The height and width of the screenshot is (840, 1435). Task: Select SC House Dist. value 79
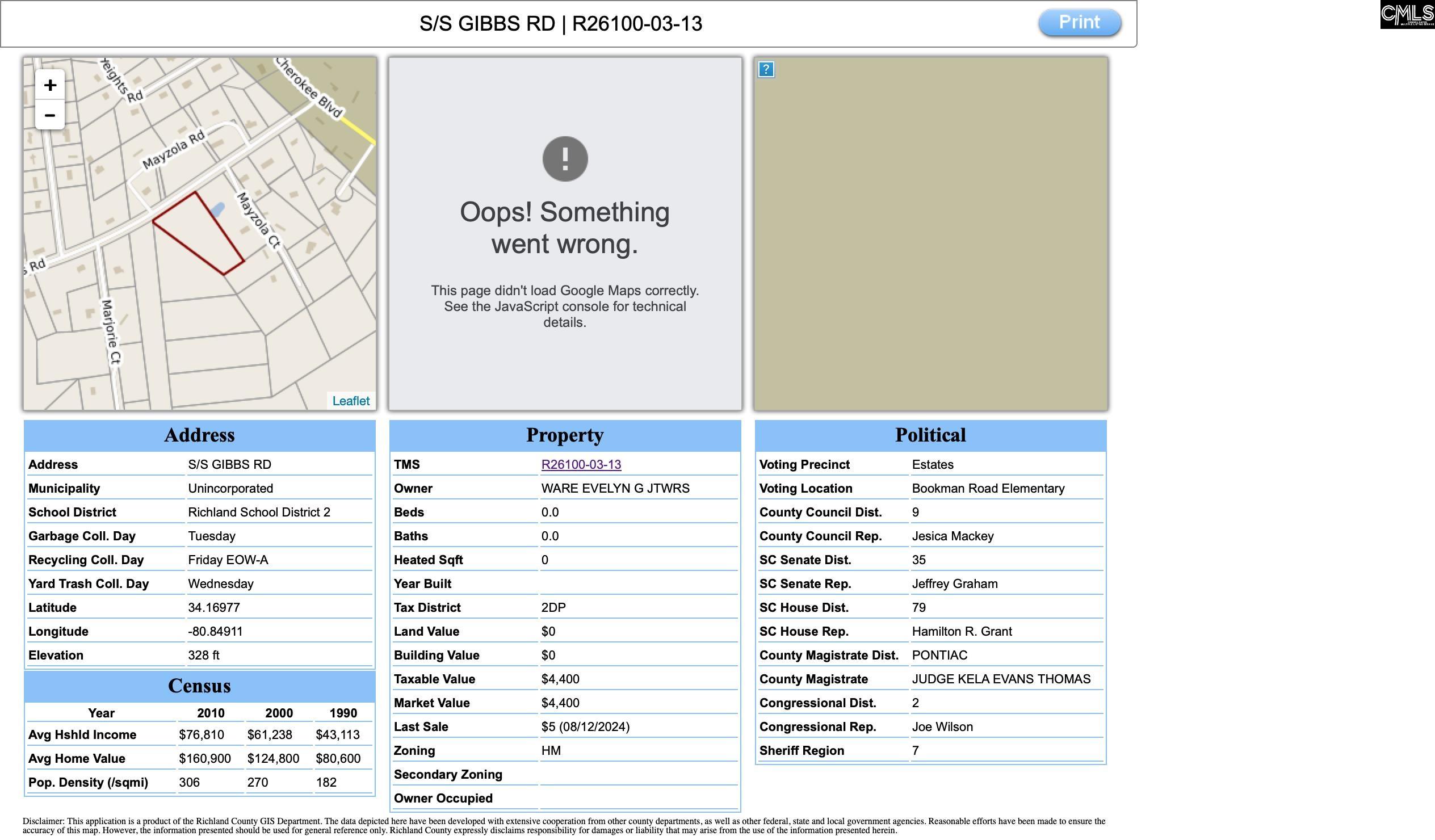918,608
